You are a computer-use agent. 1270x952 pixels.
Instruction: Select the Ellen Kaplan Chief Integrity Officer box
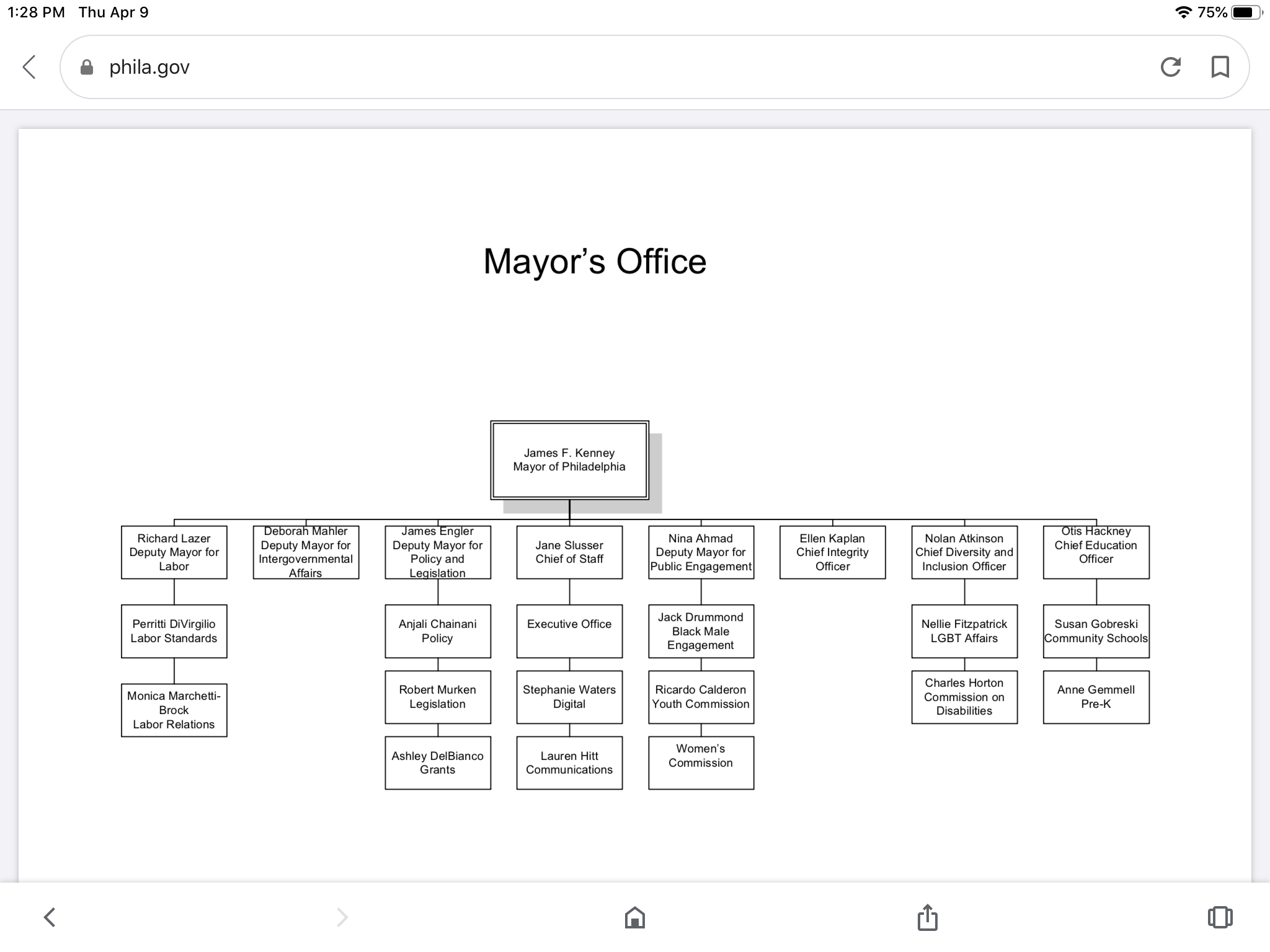832,552
